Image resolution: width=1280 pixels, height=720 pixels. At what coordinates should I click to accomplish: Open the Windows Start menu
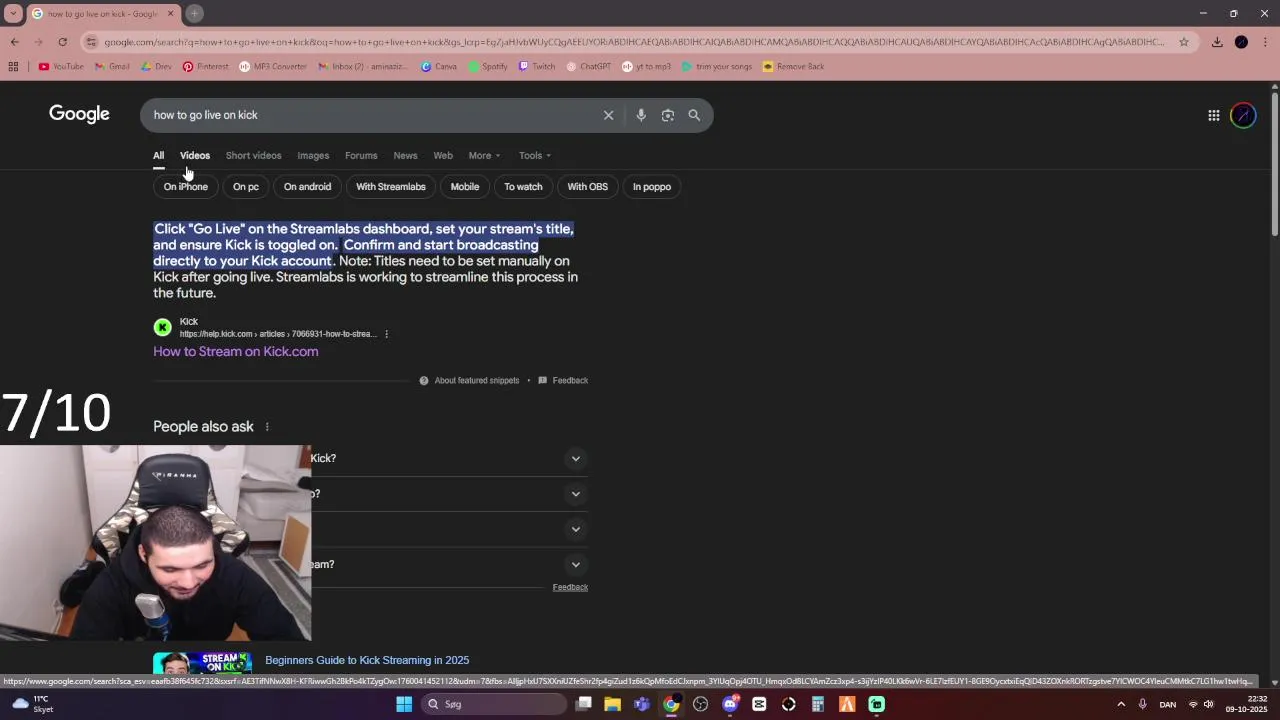point(404,704)
